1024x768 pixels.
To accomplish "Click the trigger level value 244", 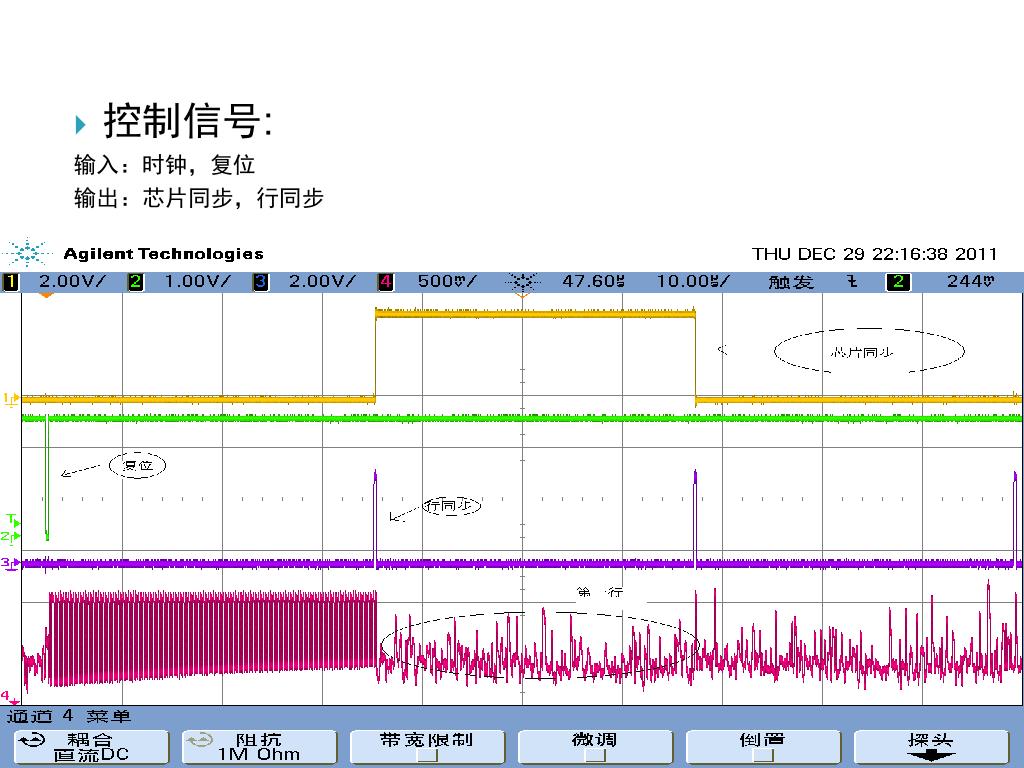I will tap(970, 281).
